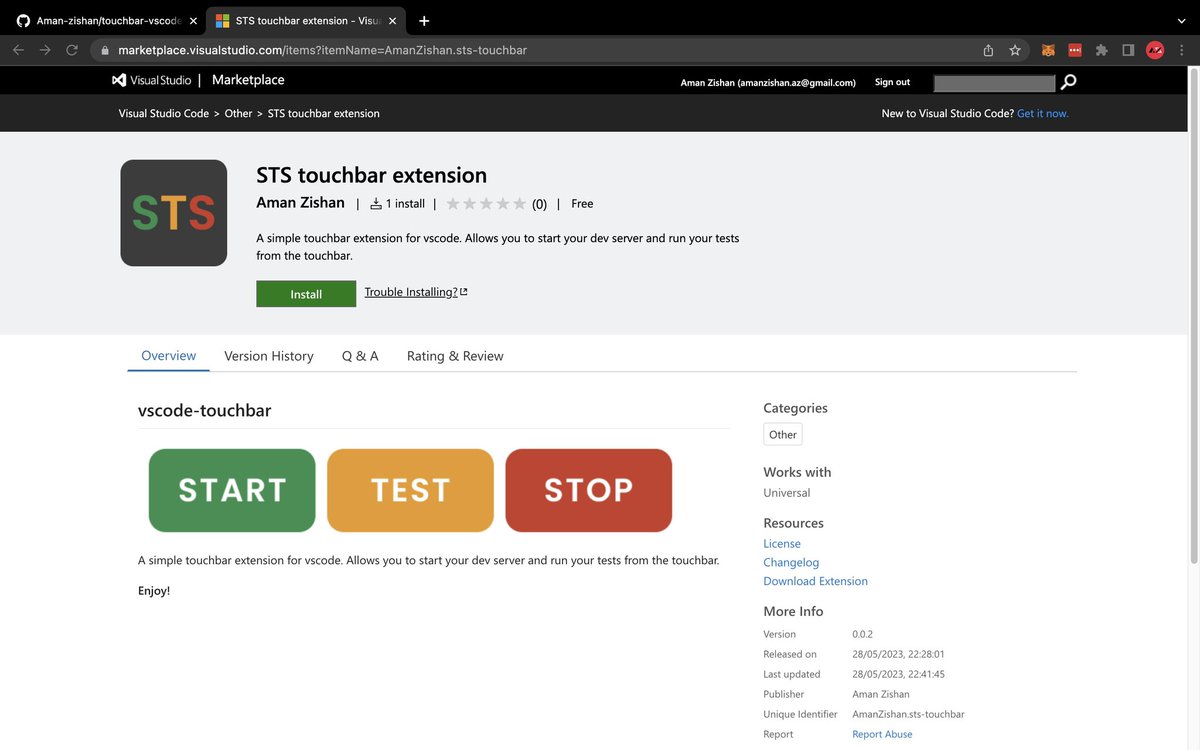
Task: Reload the page with refresh icon
Action: pyautogui.click(x=72, y=50)
